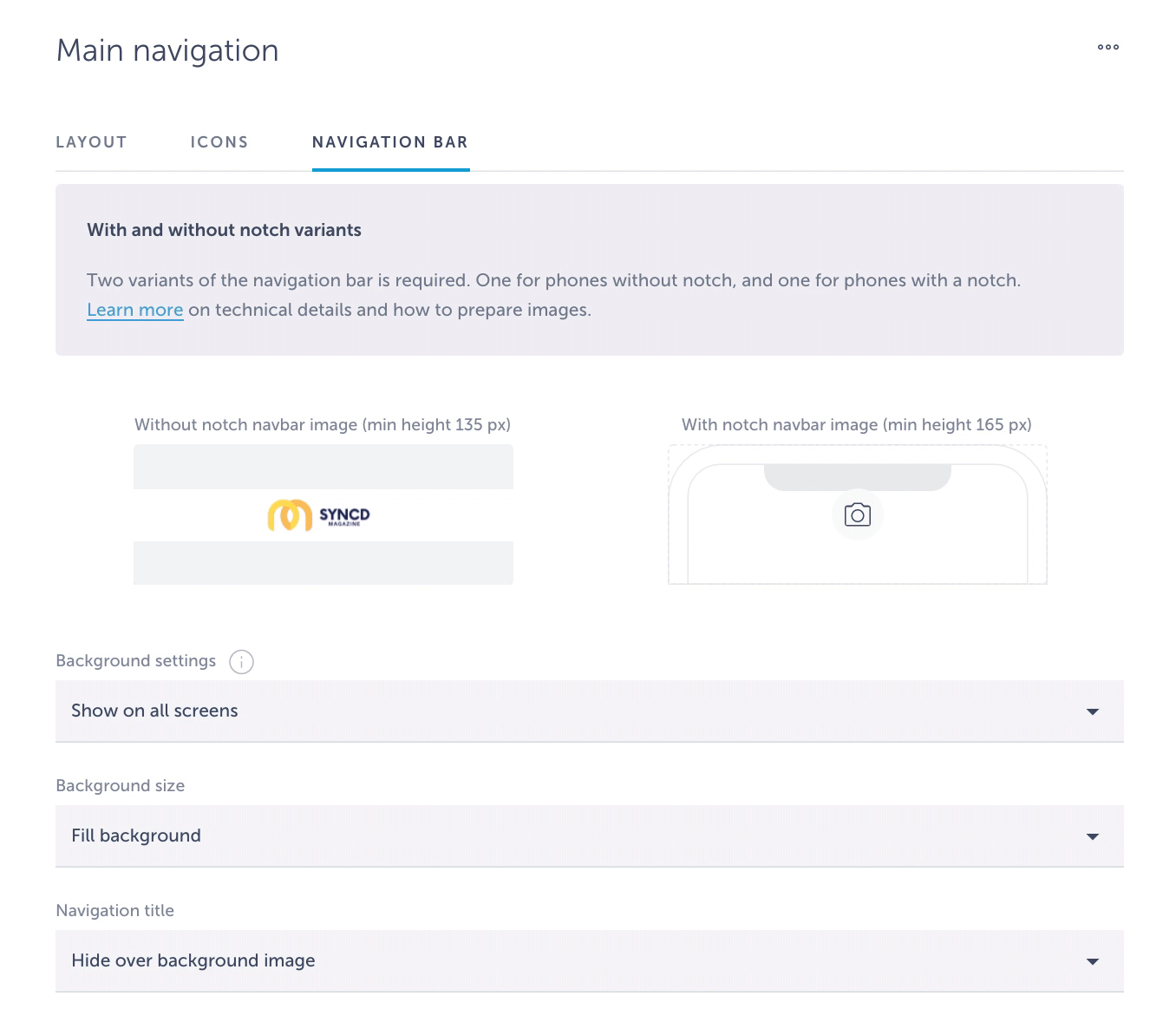
Task: Click the camera upload icon
Action: coord(857,515)
